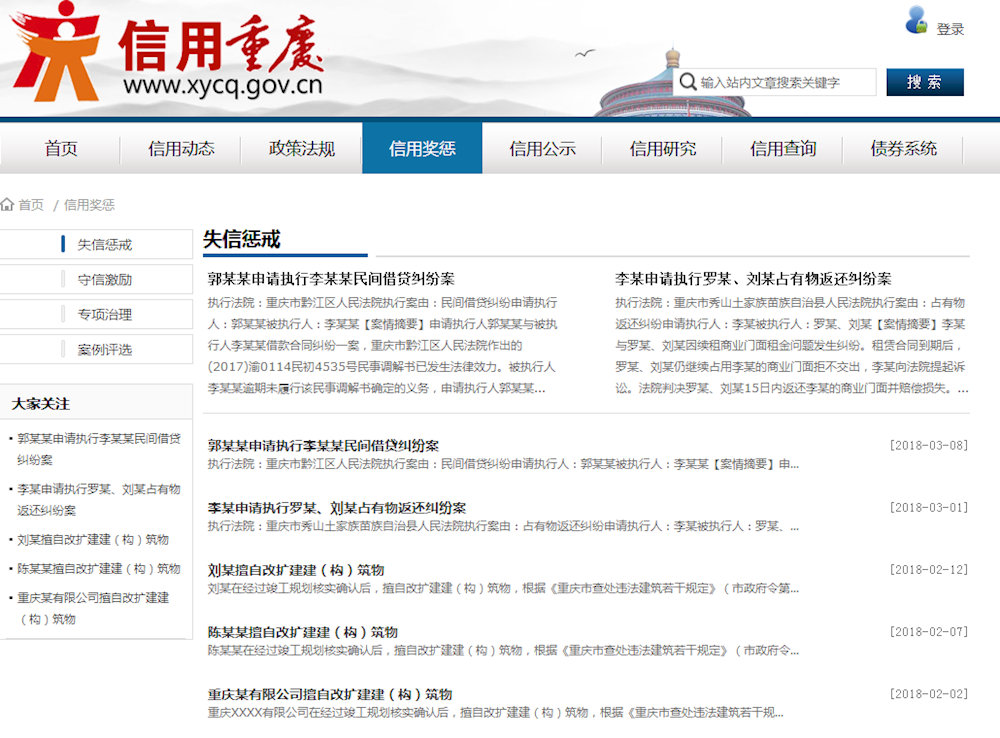1000x738 pixels.
Task: Click the www.xycq.gov.cn URL text
Action: click(x=223, y=85)
